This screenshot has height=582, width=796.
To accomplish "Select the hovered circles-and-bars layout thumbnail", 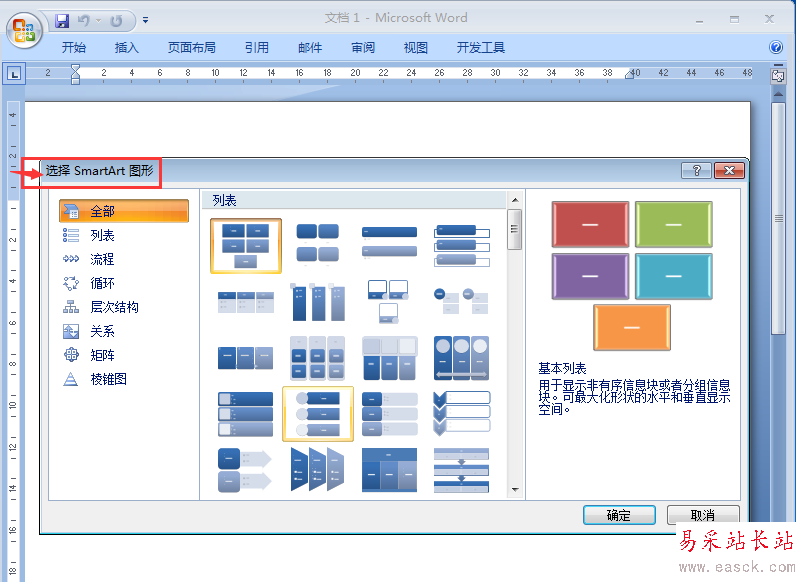I will [318, 413].
